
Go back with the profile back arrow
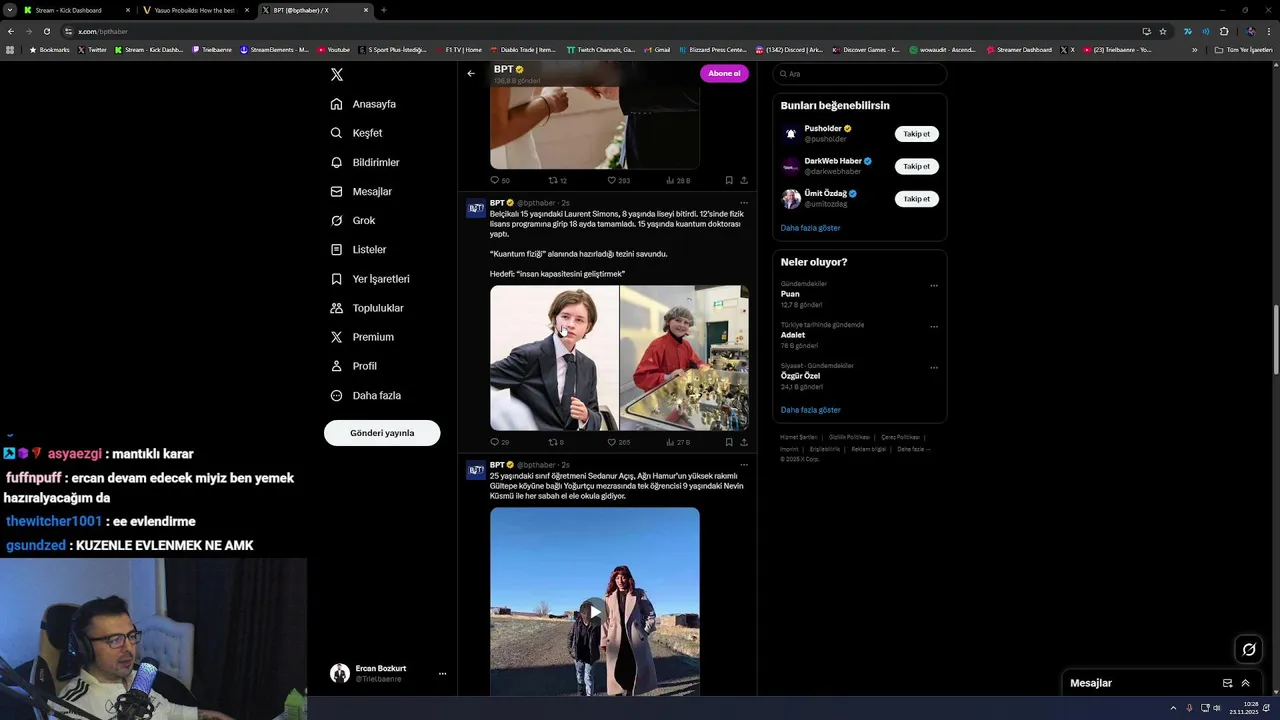click(471, 73)
